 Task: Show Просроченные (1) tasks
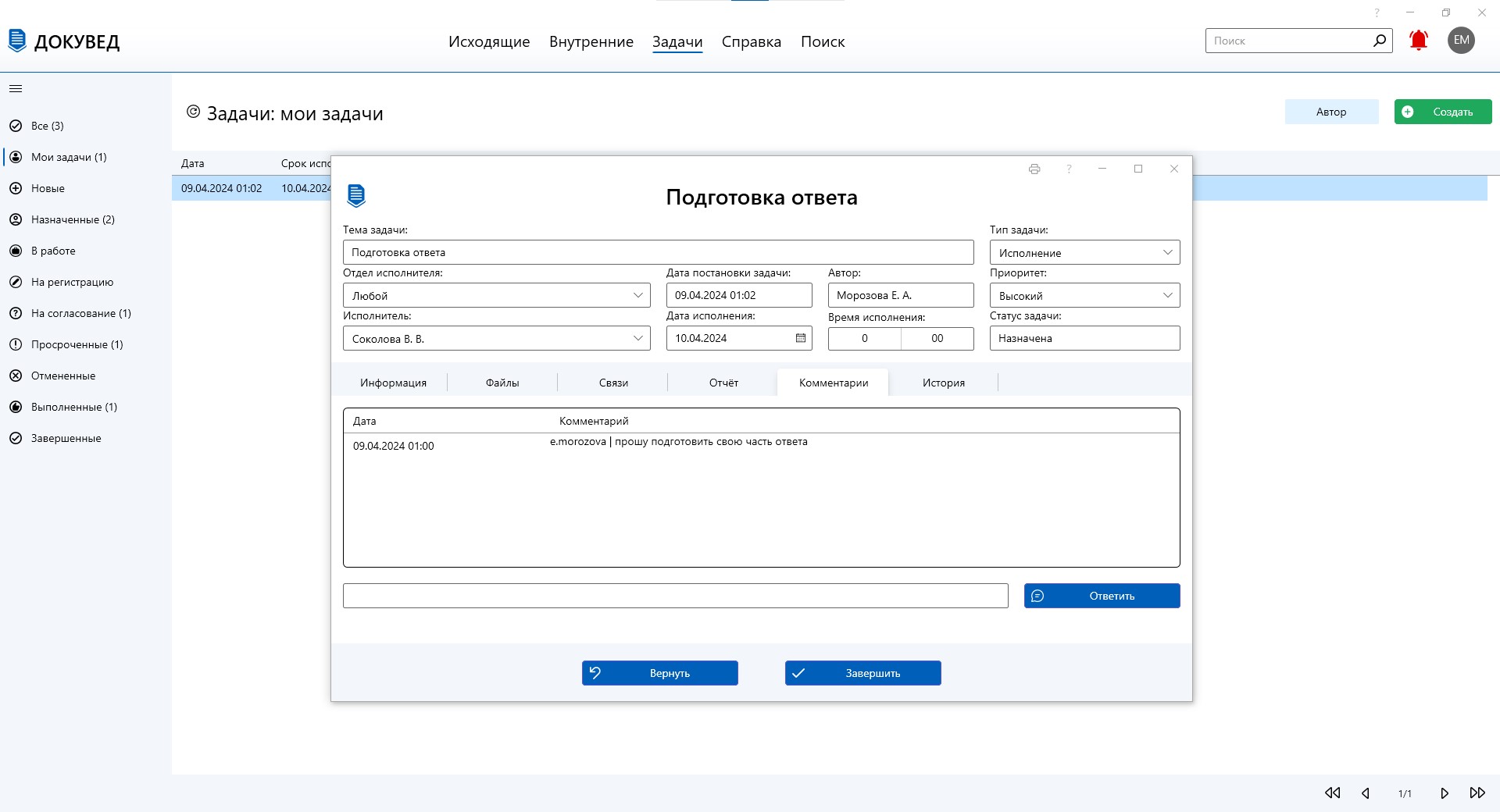86,344
